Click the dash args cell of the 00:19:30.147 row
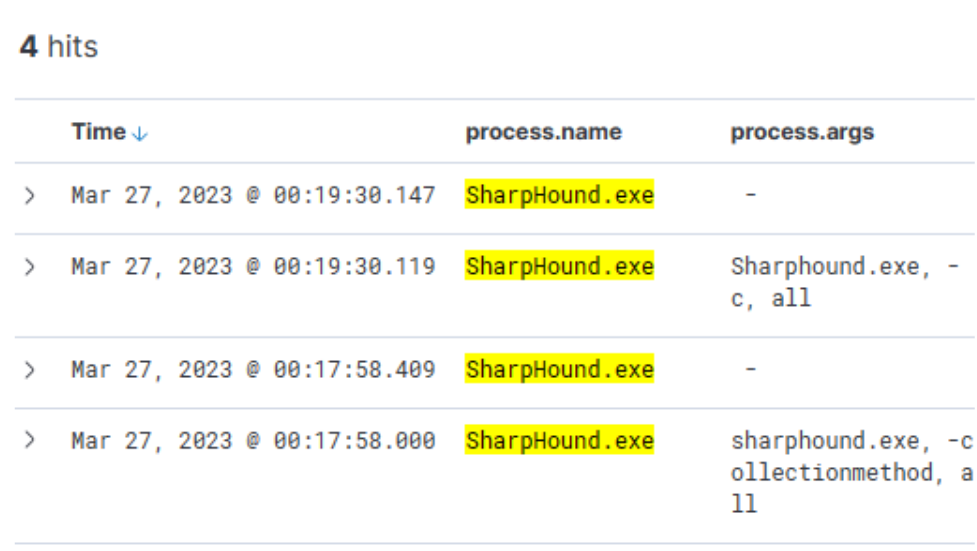Viewport: 977px width, 551px height. click(750, 196)
